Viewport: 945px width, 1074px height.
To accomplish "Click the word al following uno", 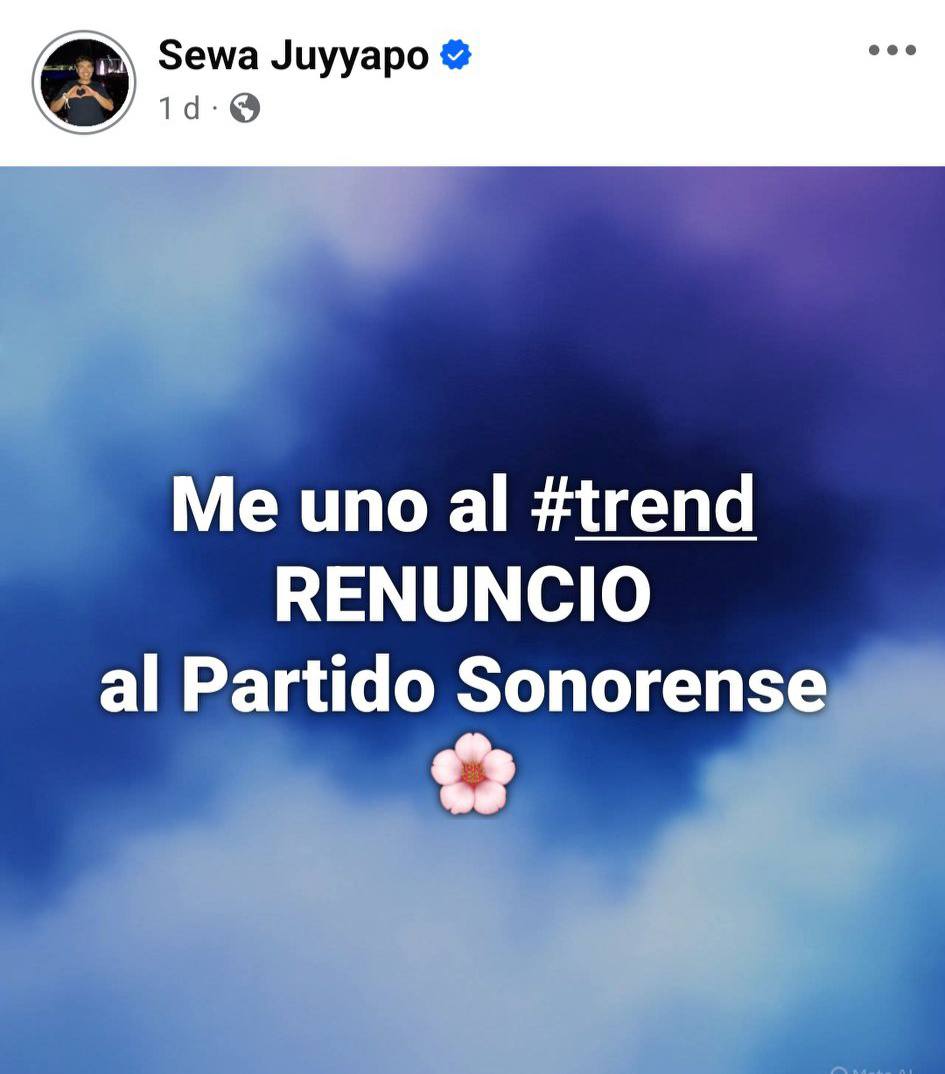I will (478, 505).
